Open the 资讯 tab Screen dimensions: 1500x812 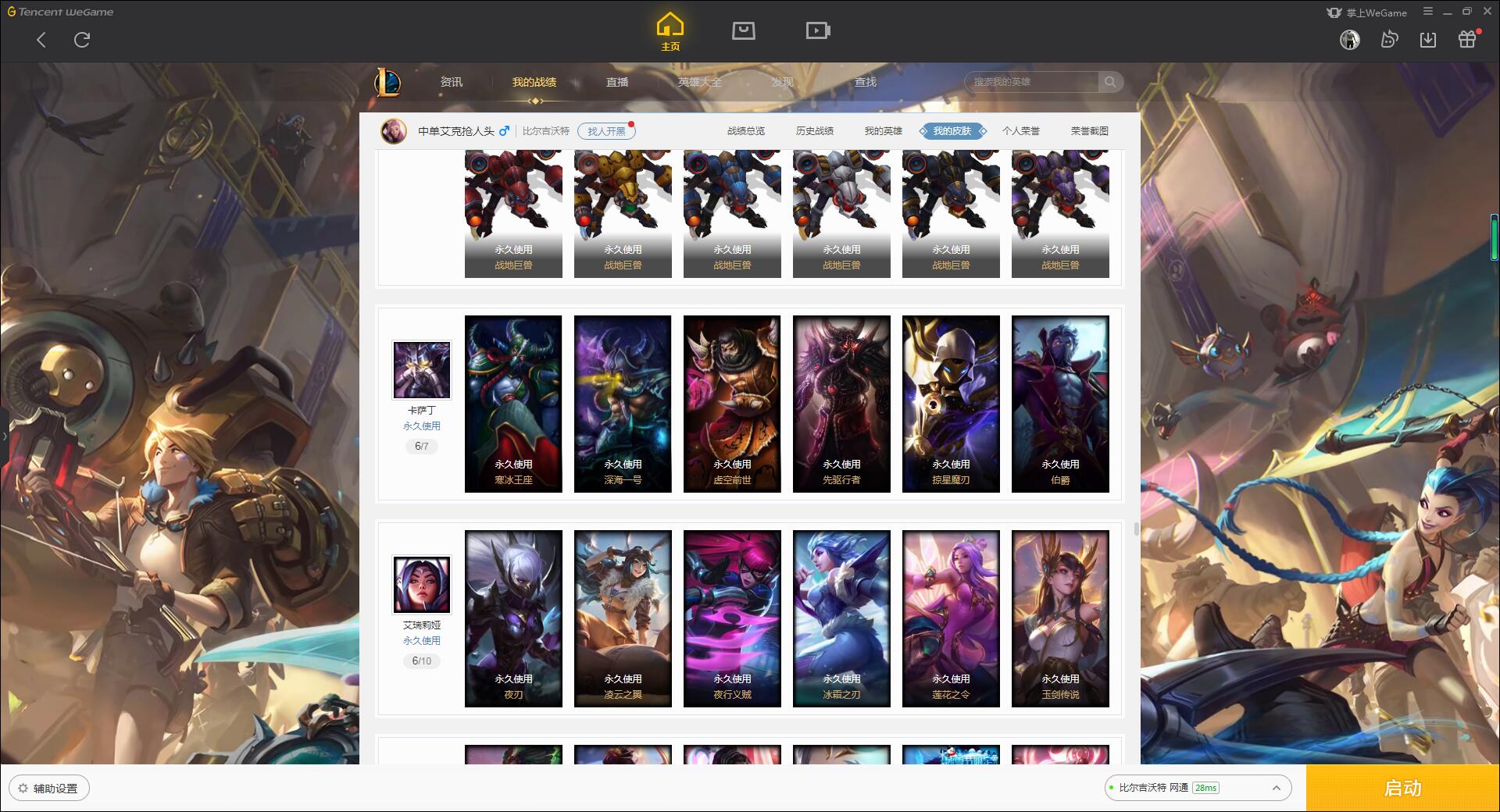[452, 82]
